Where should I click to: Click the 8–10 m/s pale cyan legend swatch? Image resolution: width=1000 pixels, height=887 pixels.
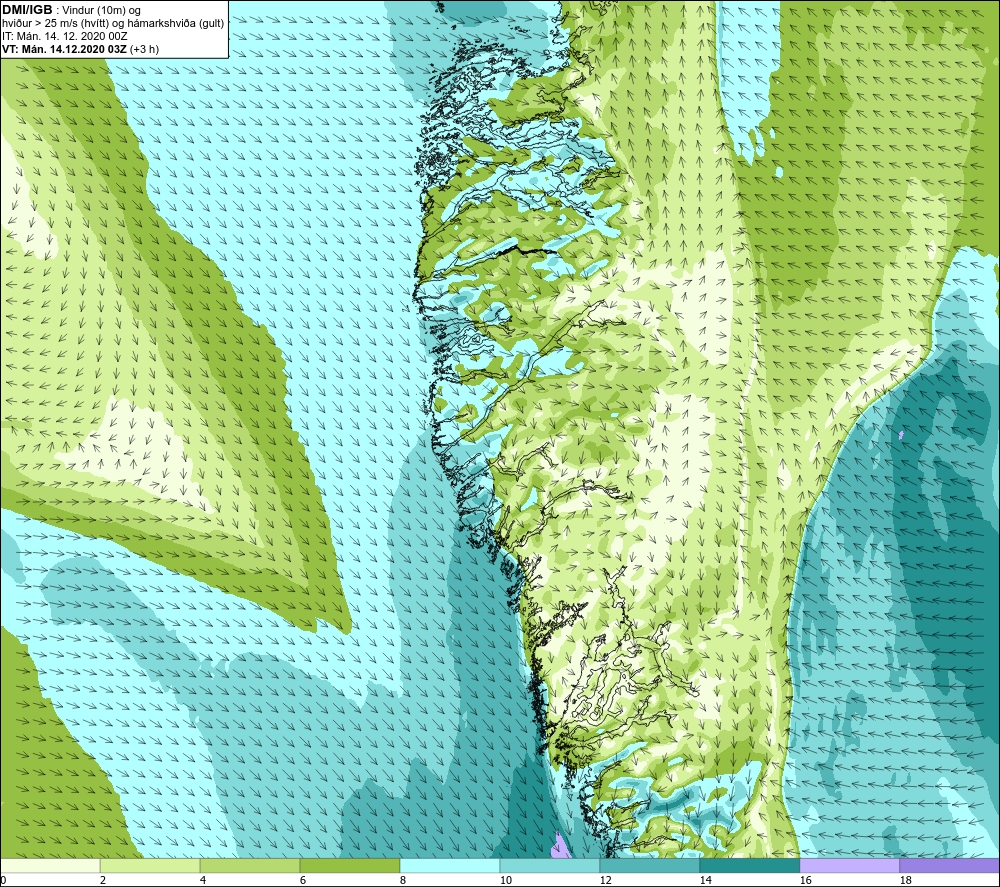click(450, 865)
